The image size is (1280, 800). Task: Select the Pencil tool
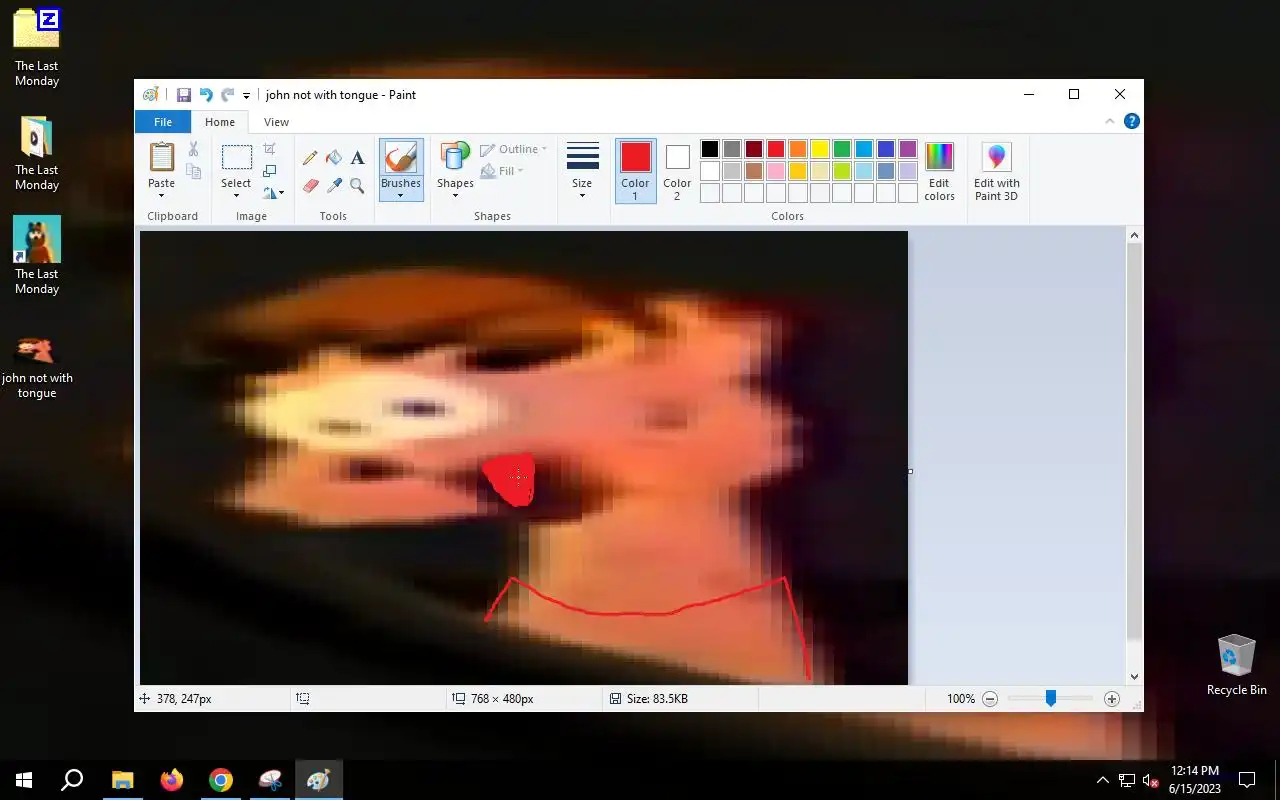point(310,158)
